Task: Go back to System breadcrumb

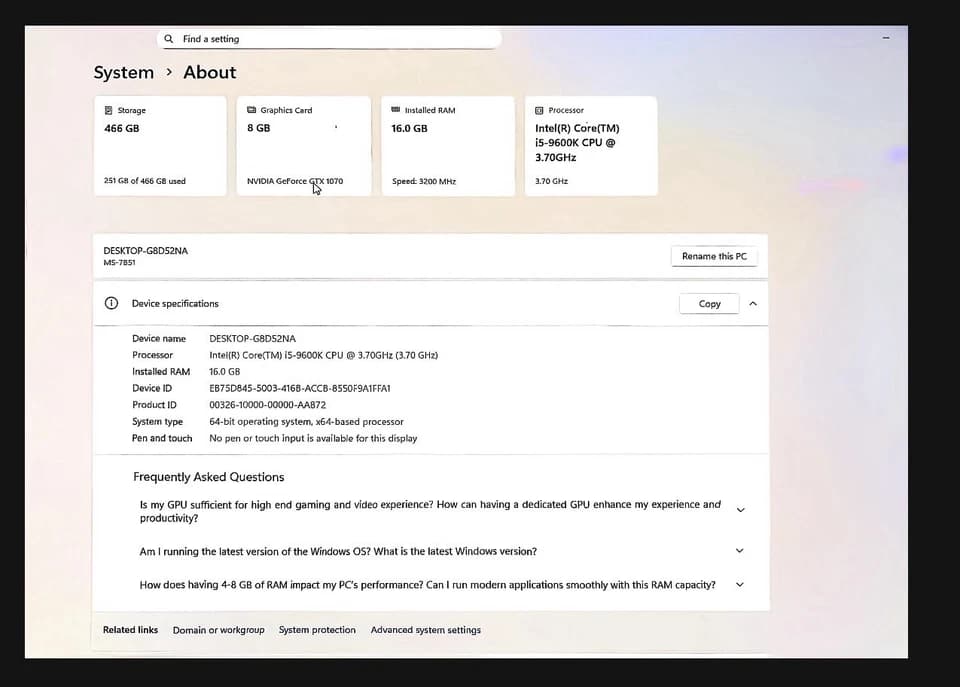Action: pos(124,72)
